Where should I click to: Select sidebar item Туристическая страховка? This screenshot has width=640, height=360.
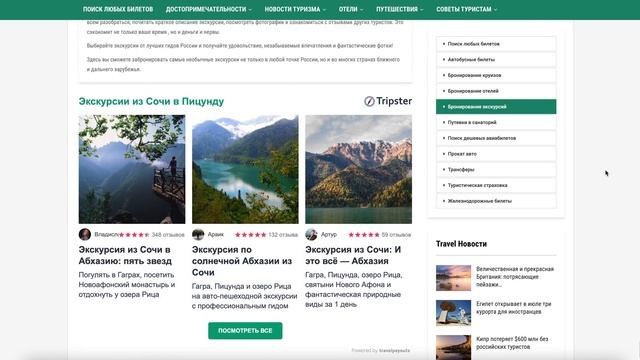[496, 185]
